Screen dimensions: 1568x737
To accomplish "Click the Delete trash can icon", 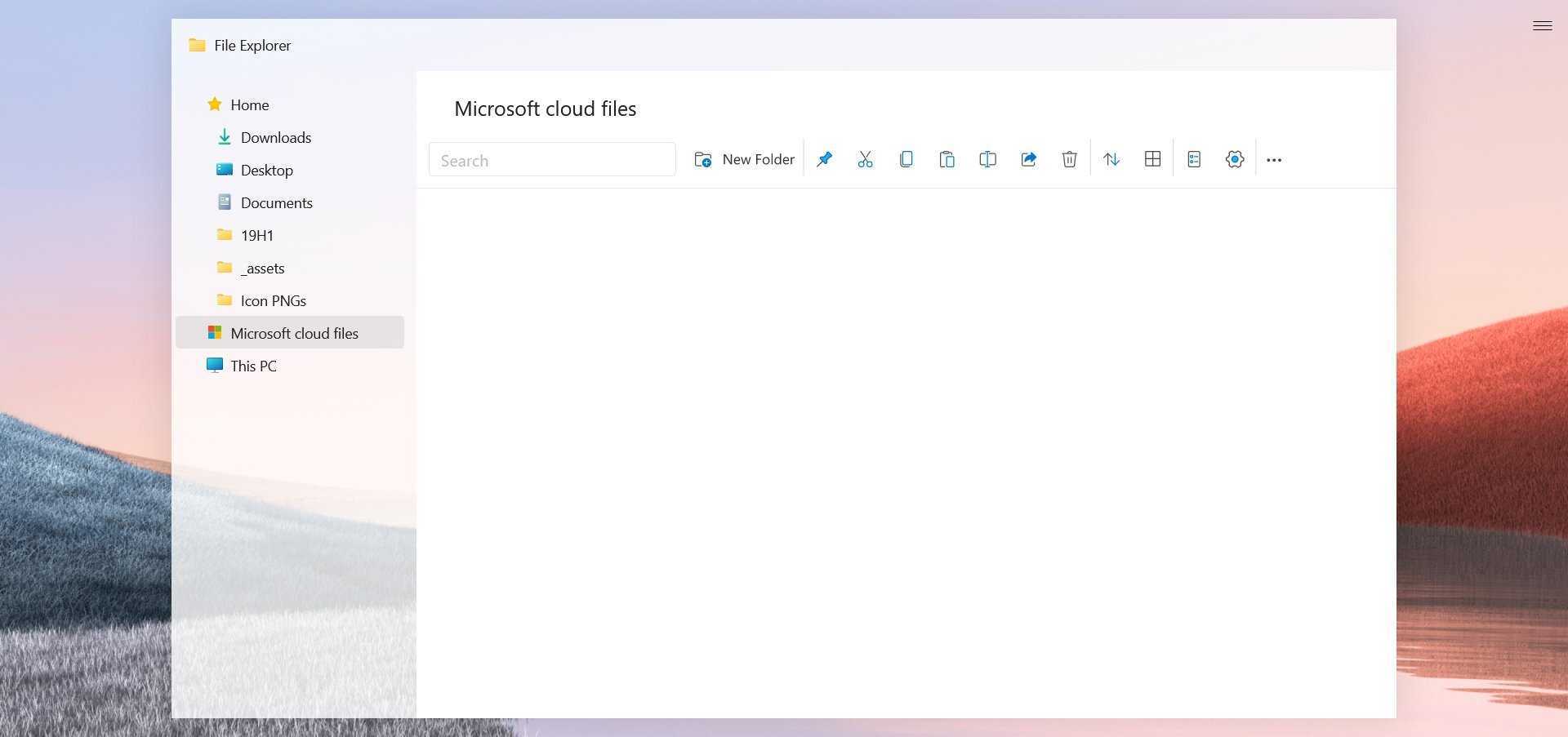I will click(x=1069, y=159).
